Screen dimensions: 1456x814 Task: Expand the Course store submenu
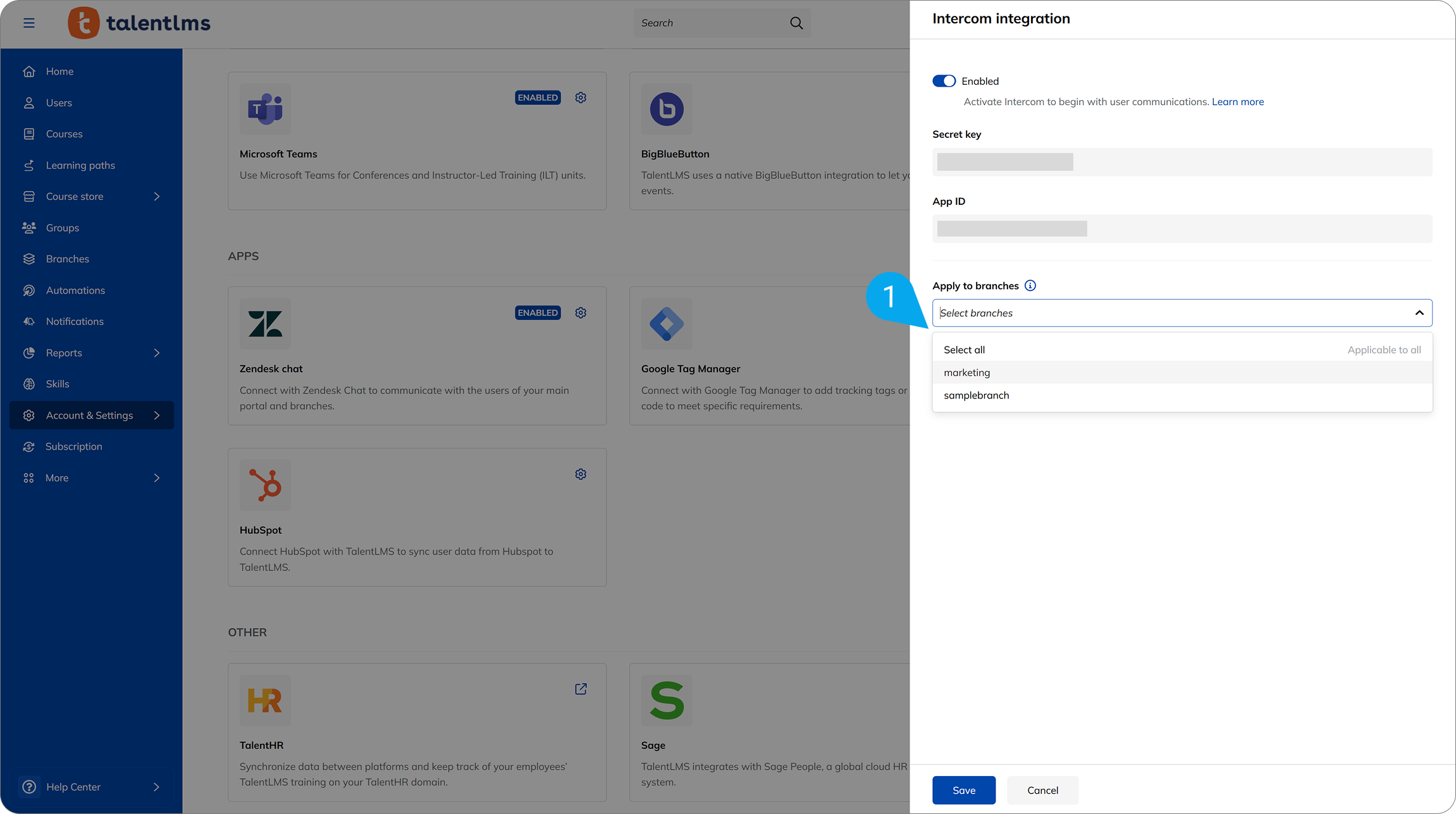click(156, 197)
